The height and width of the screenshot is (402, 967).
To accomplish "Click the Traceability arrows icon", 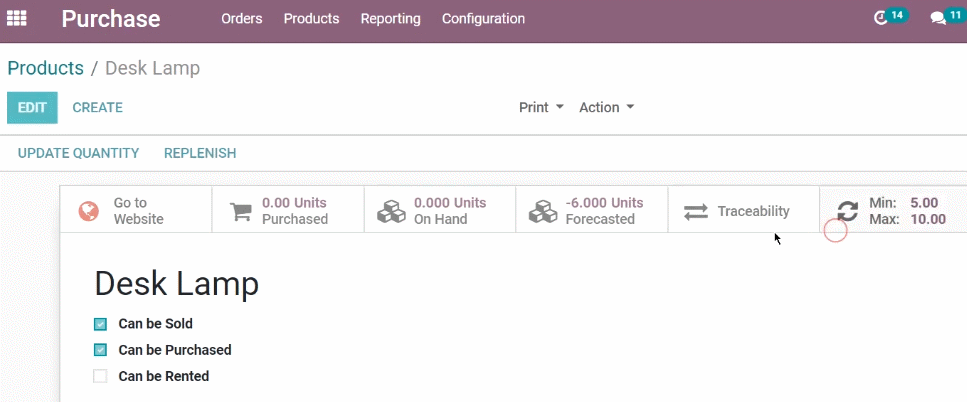I will coord(696,211).
